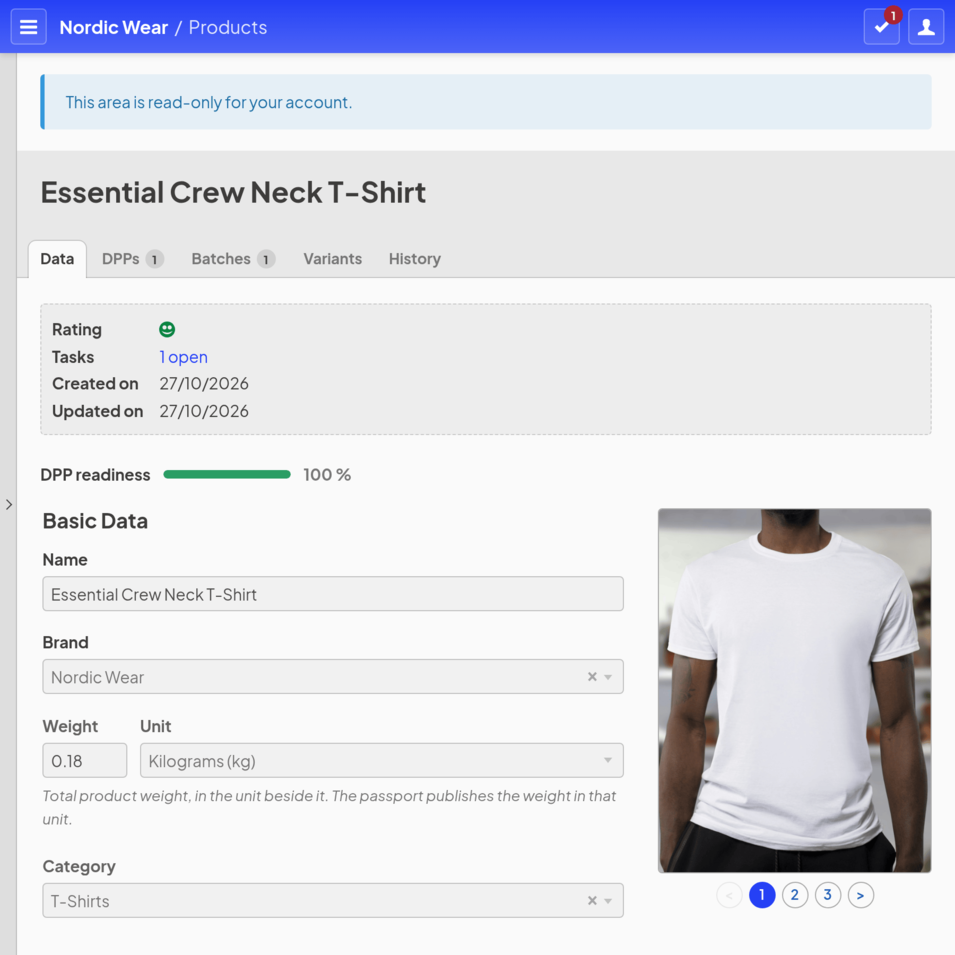Switch to the Data tab

tap(57, 259)
